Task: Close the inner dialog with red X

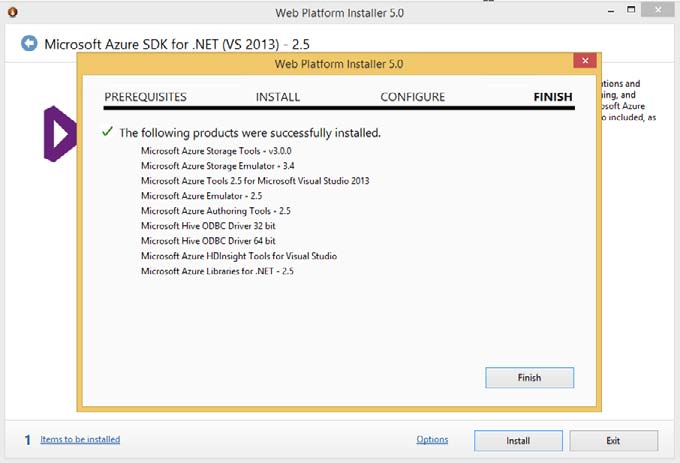Action: coord(585,62)
